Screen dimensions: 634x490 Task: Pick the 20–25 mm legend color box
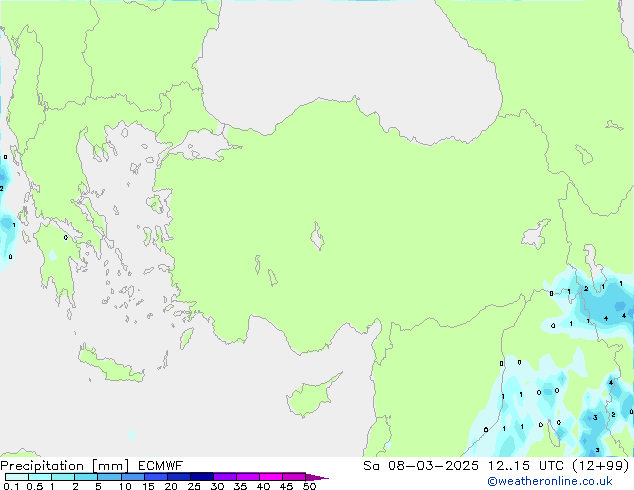coord(179,477)
